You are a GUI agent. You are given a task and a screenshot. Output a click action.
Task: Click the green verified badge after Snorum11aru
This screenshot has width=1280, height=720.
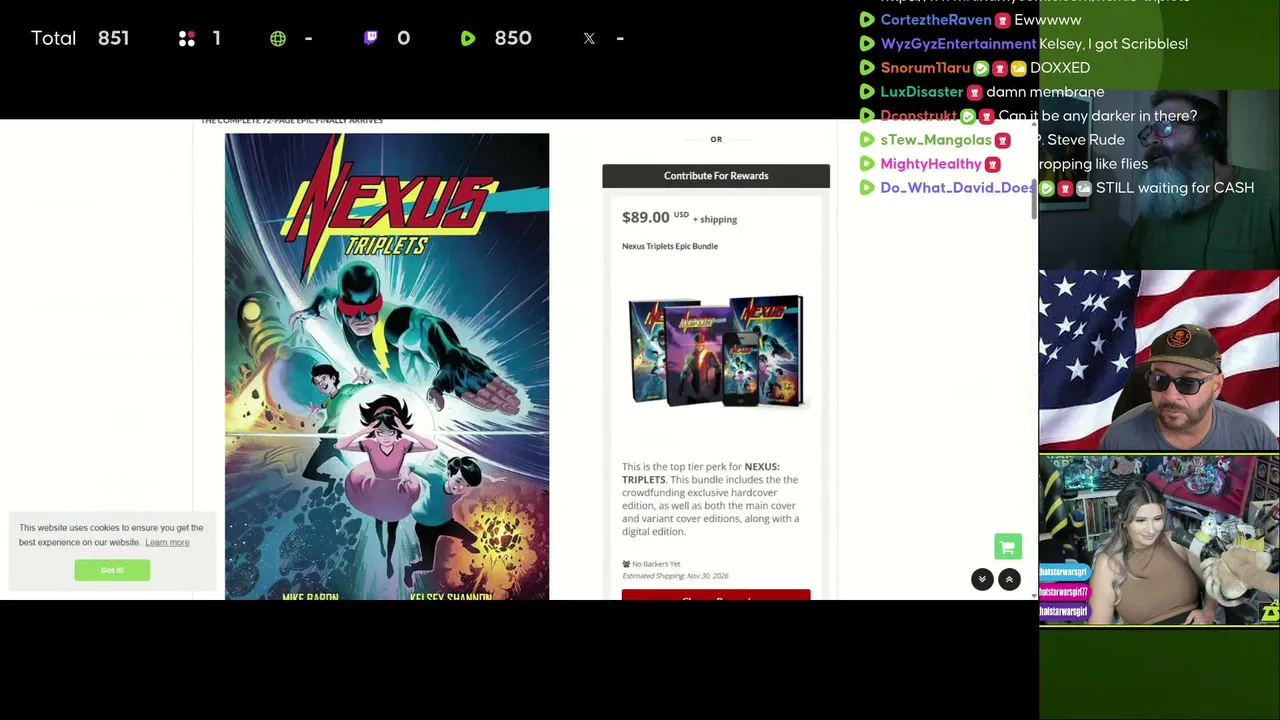[981, 68]
